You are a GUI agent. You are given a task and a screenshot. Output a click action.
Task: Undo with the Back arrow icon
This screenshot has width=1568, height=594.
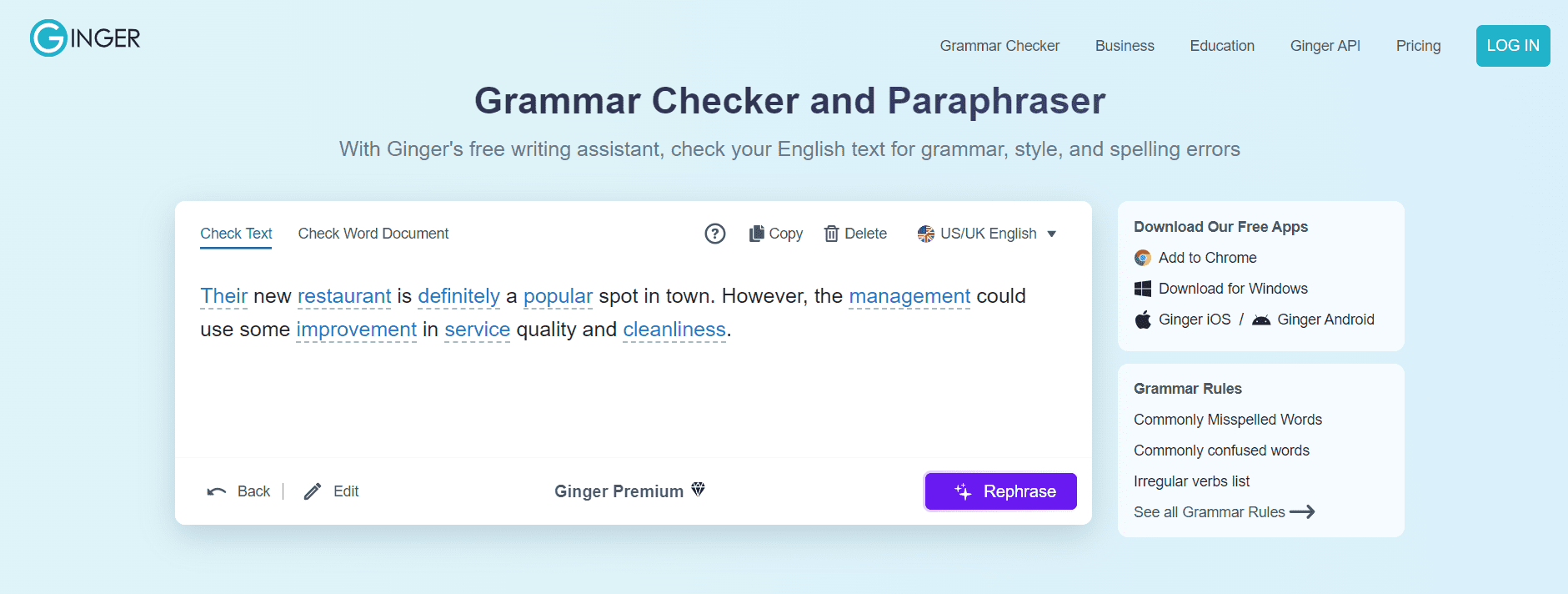click(x=215, y=491)
